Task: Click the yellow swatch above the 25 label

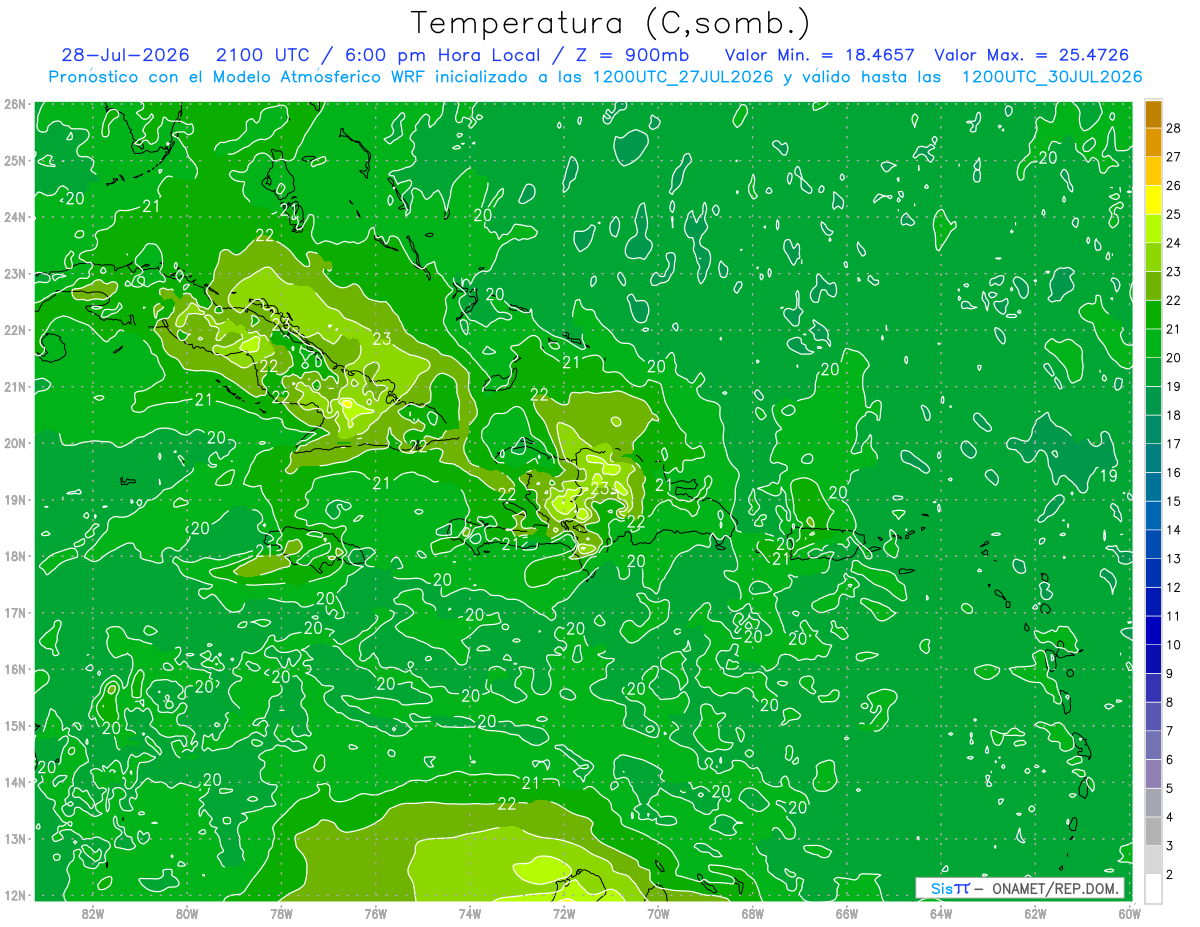Action: pos(1153,200)
